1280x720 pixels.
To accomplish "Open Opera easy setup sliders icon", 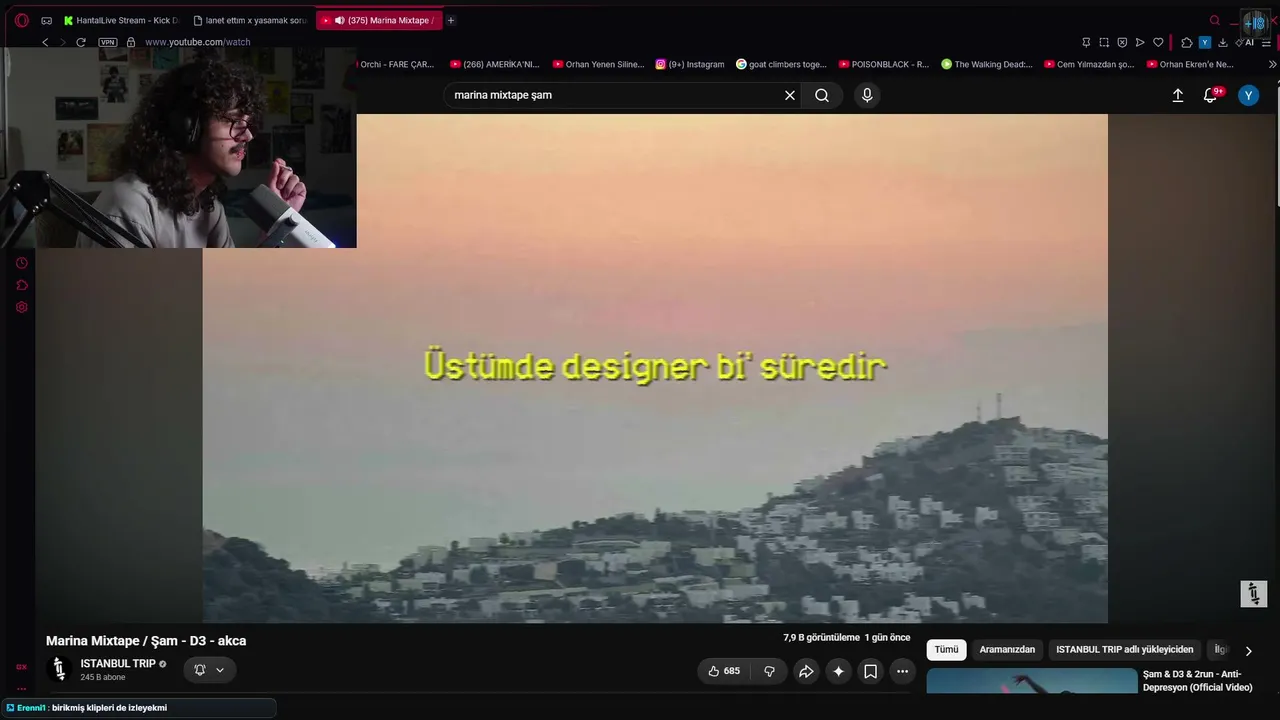I will (1267, 42).
